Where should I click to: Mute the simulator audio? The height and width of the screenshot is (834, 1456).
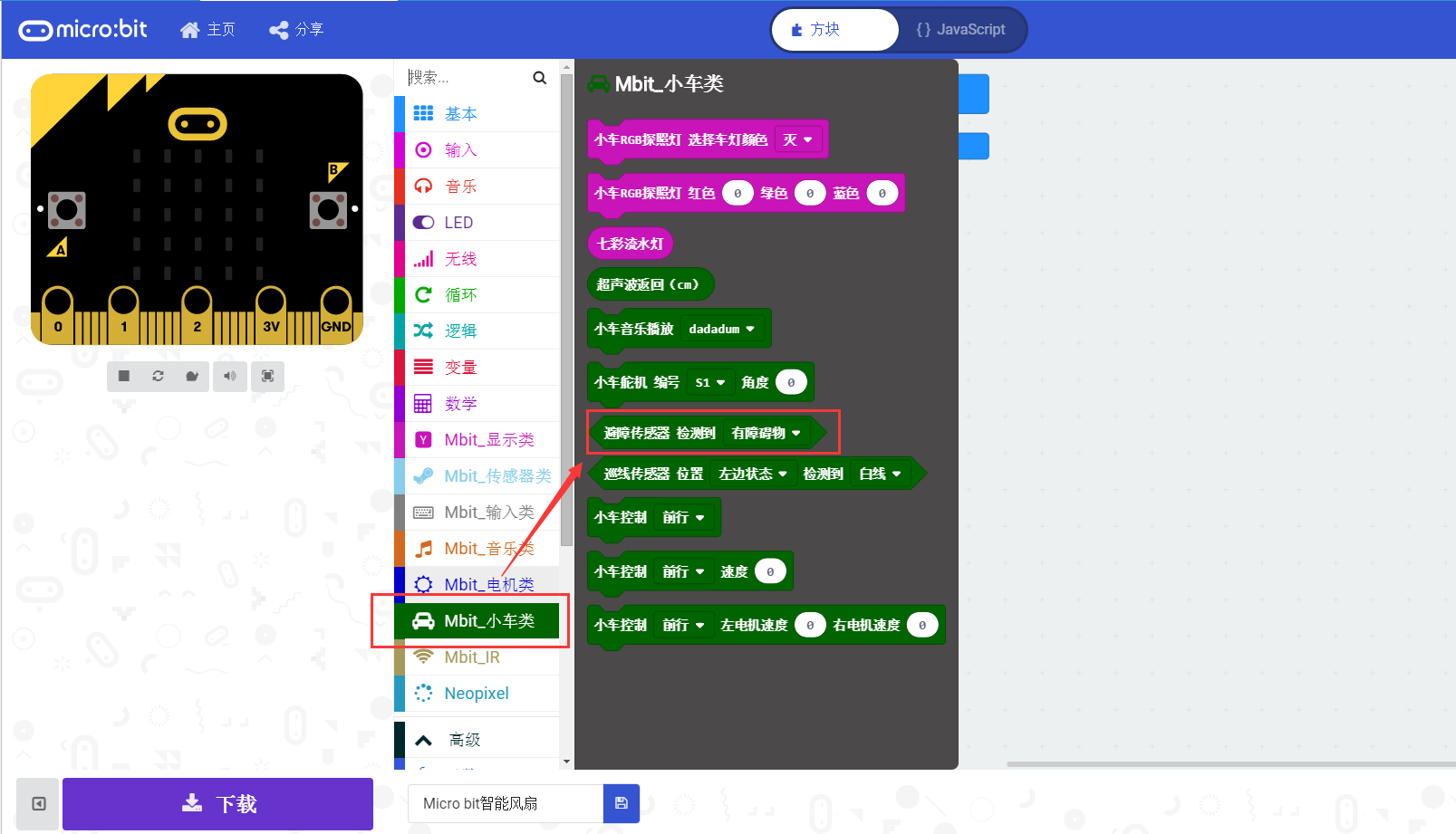230,376
